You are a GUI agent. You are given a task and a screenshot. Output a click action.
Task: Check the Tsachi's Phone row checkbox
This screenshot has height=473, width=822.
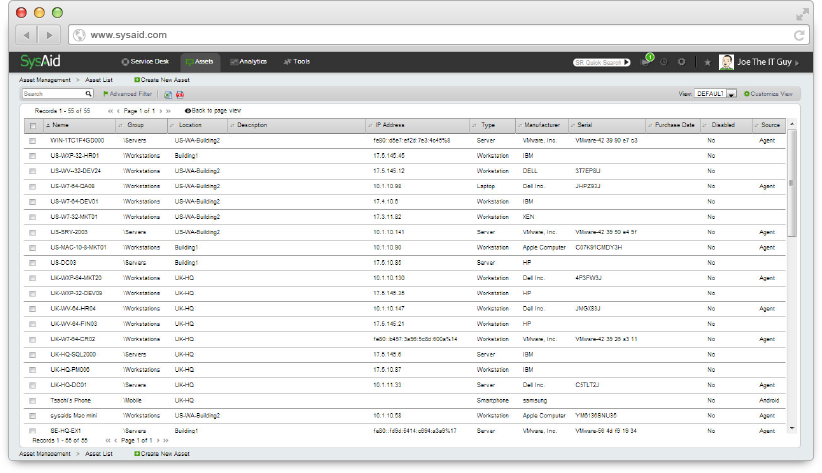pos(33,401)
